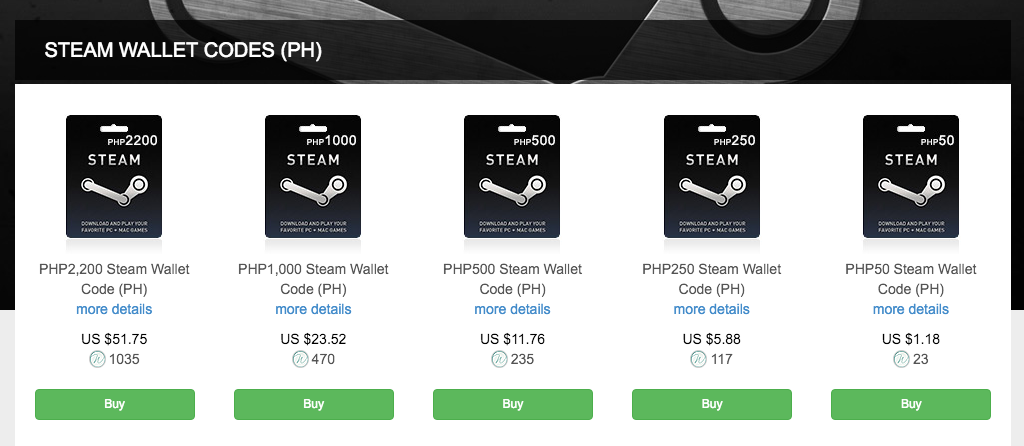Click coin icon next to 235

[500, 359]
